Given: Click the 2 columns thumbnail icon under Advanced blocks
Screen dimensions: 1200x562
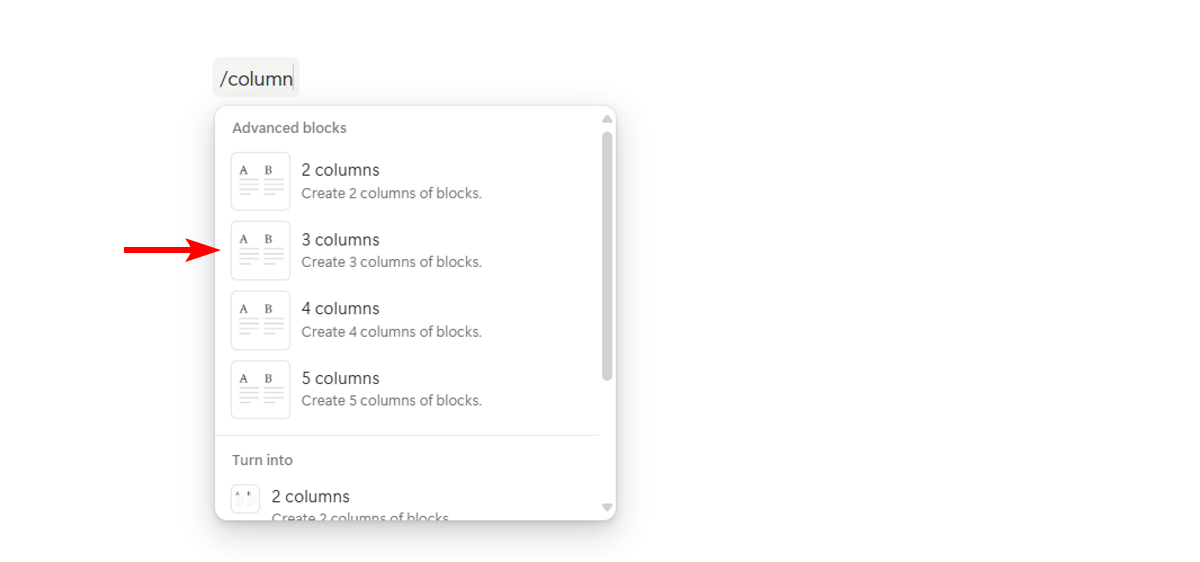Looking at the screenshot, I should coord(260,181).
